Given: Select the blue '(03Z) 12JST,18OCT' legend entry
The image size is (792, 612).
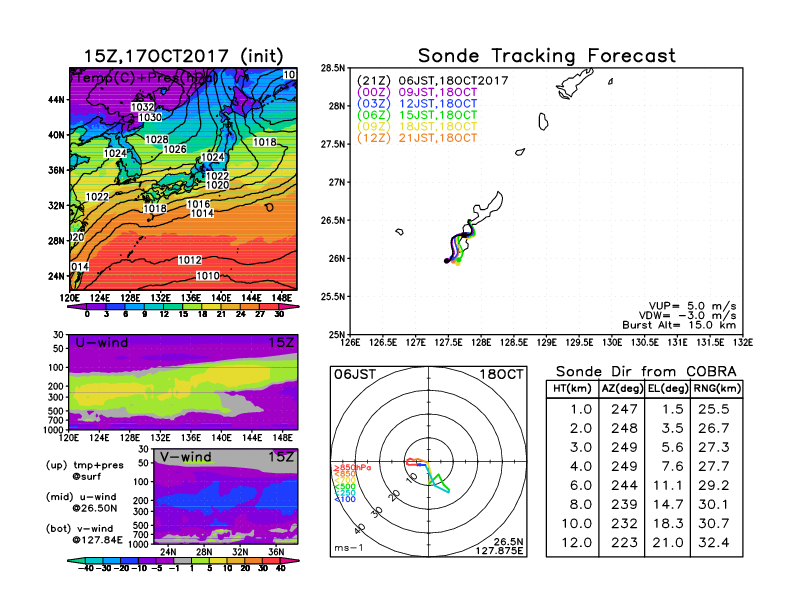Looking at the screenshot, I should [x=417, y=104].
